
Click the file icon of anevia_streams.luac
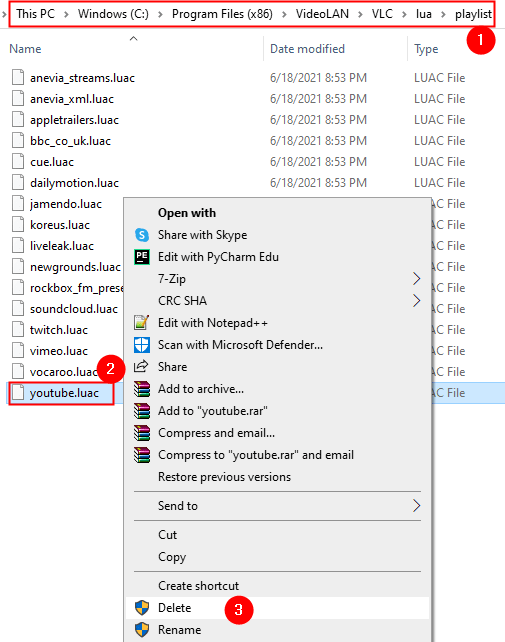[x=18, y=77]
